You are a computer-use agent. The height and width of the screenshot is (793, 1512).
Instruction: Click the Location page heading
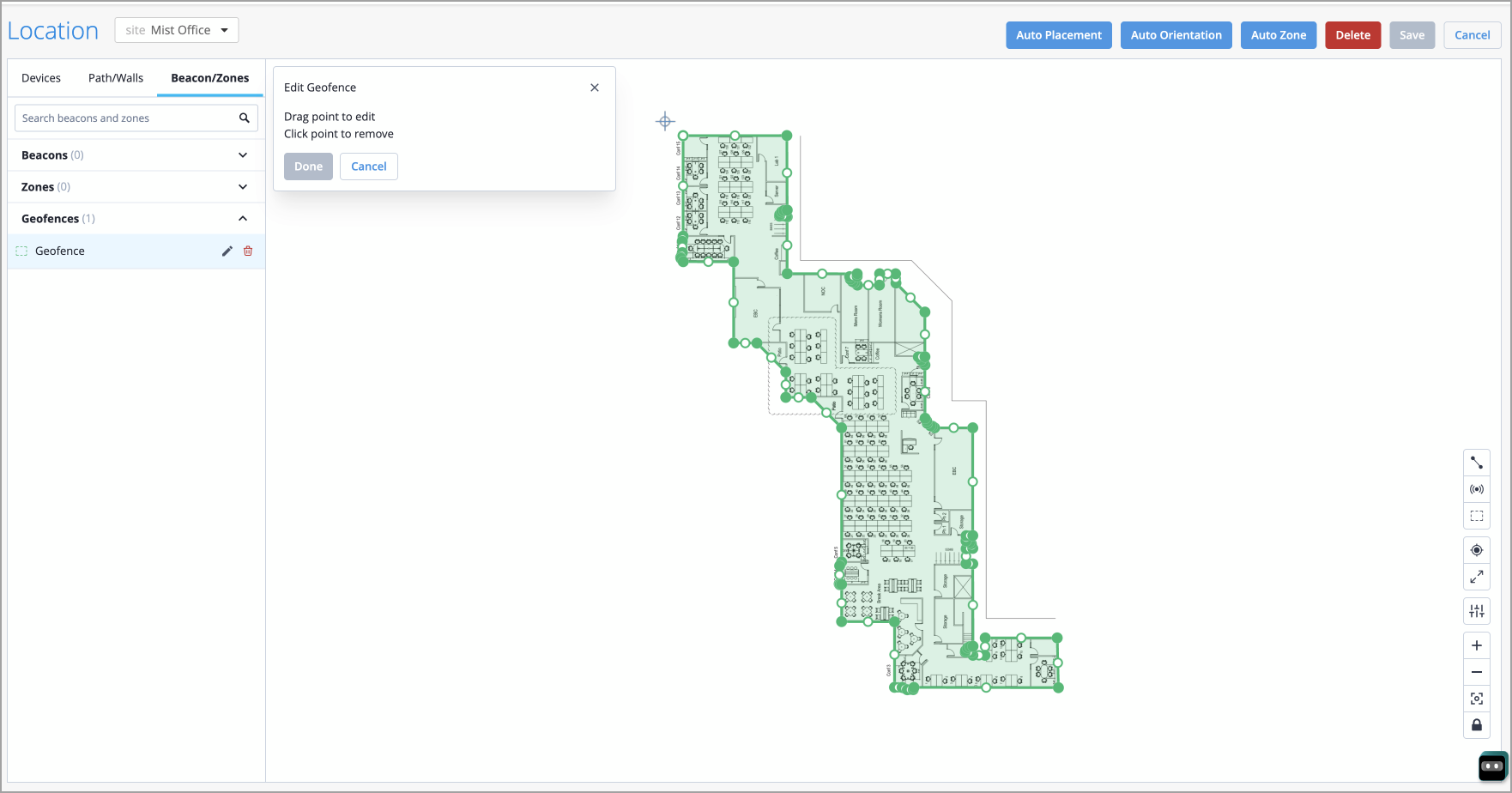53,31
